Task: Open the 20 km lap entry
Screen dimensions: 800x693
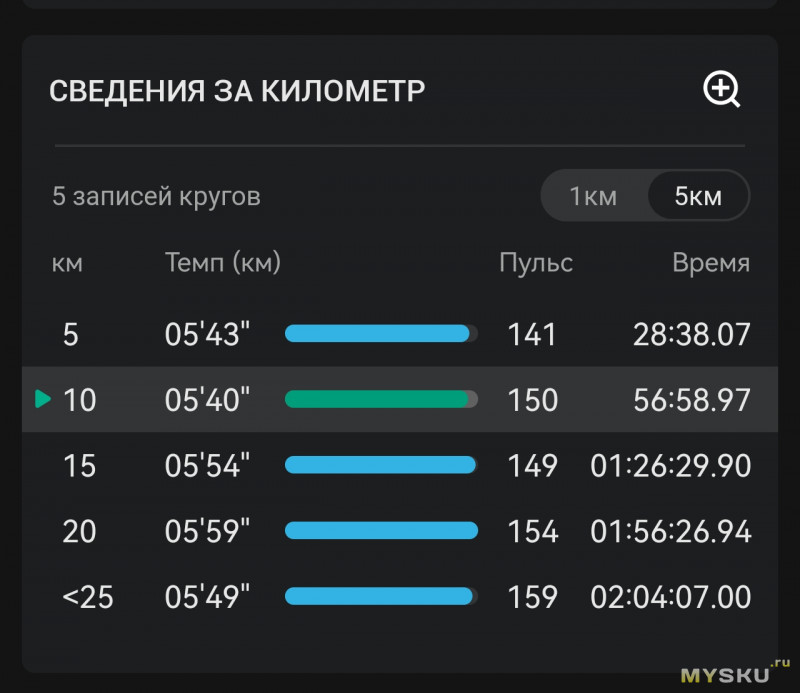Action: tap(400, 531)
